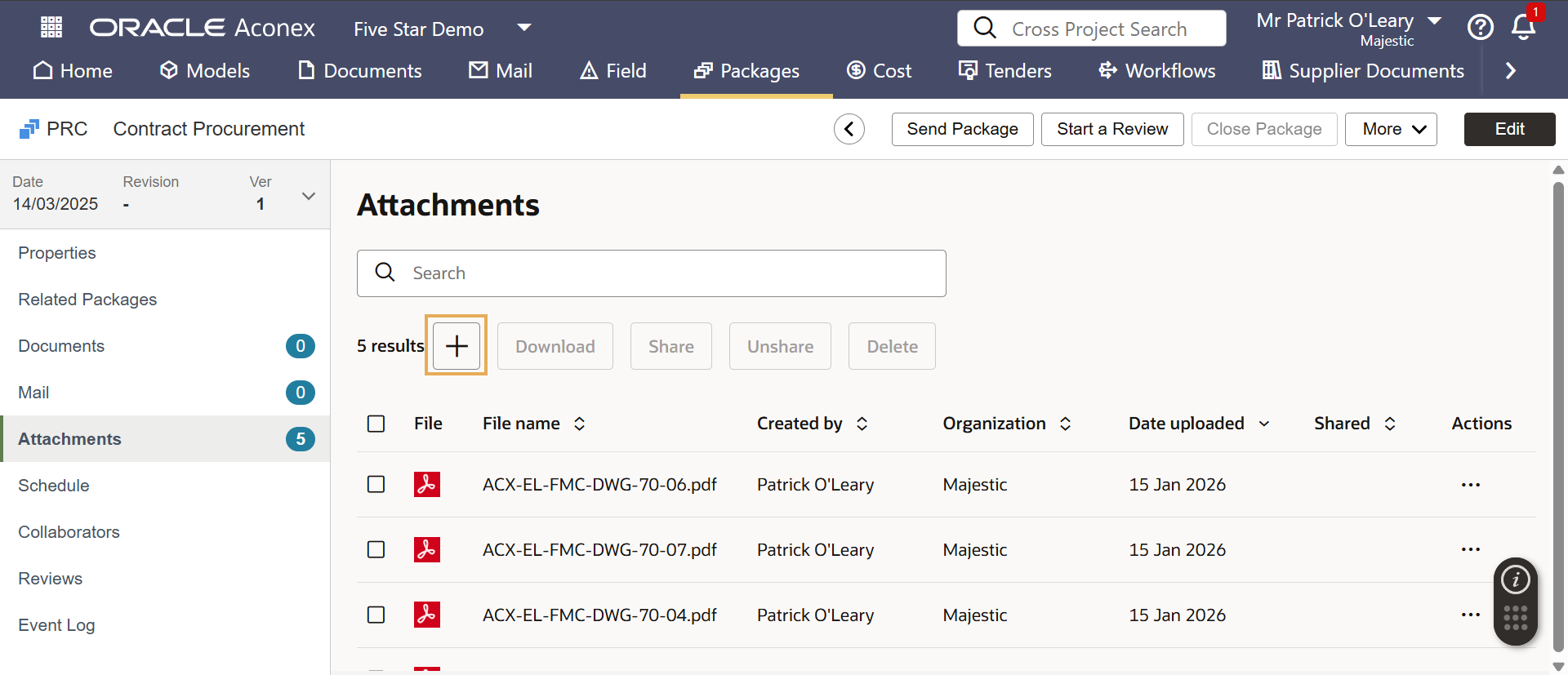
Task: Toggle the select-all attachments checkbox
Action: pos(376,424)
